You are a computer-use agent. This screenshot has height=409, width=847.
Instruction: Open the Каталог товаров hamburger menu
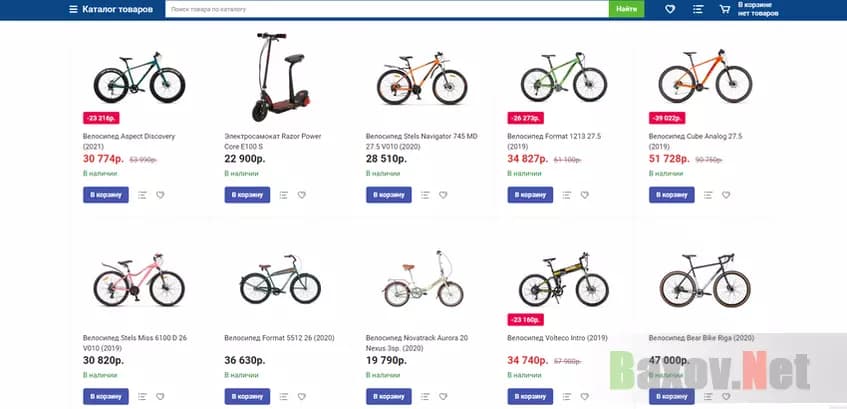click(73, 9)
